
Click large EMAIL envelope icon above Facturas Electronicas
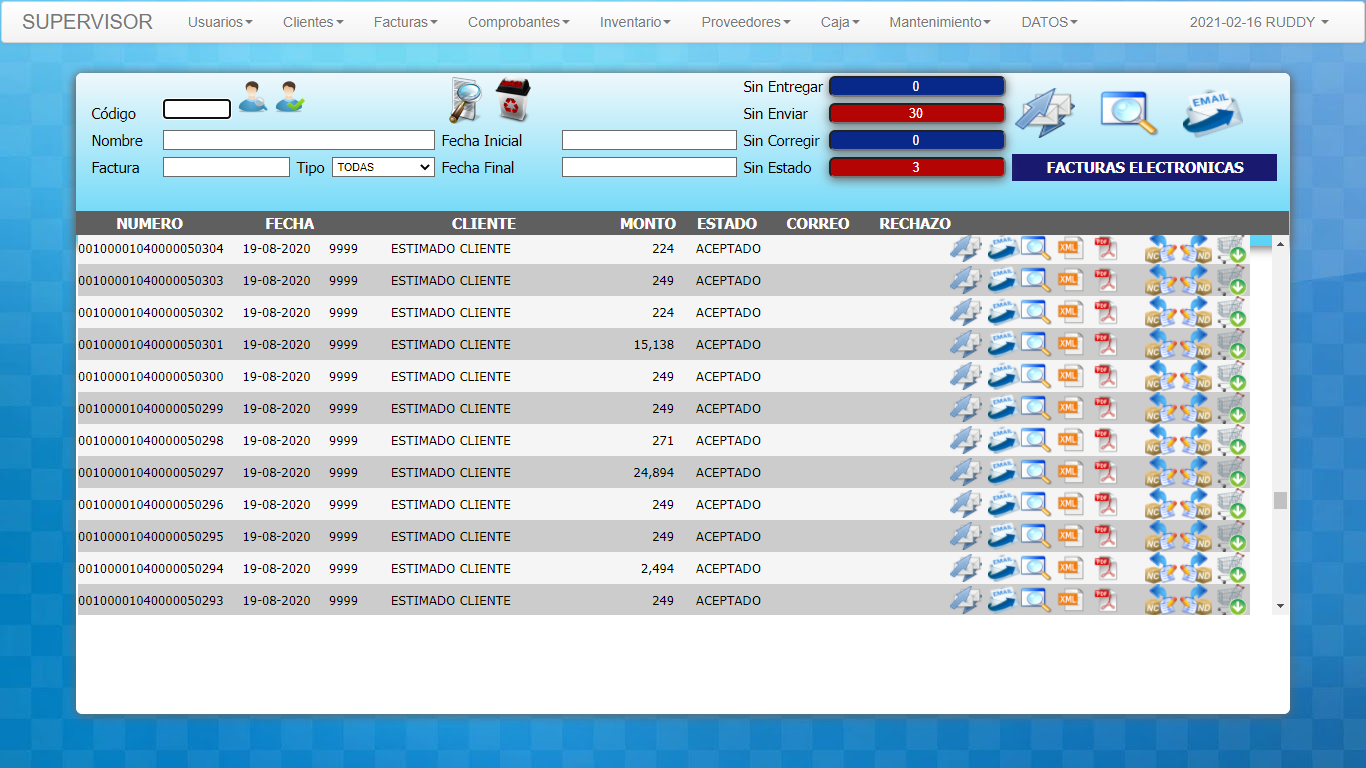tap(1211, 112)
